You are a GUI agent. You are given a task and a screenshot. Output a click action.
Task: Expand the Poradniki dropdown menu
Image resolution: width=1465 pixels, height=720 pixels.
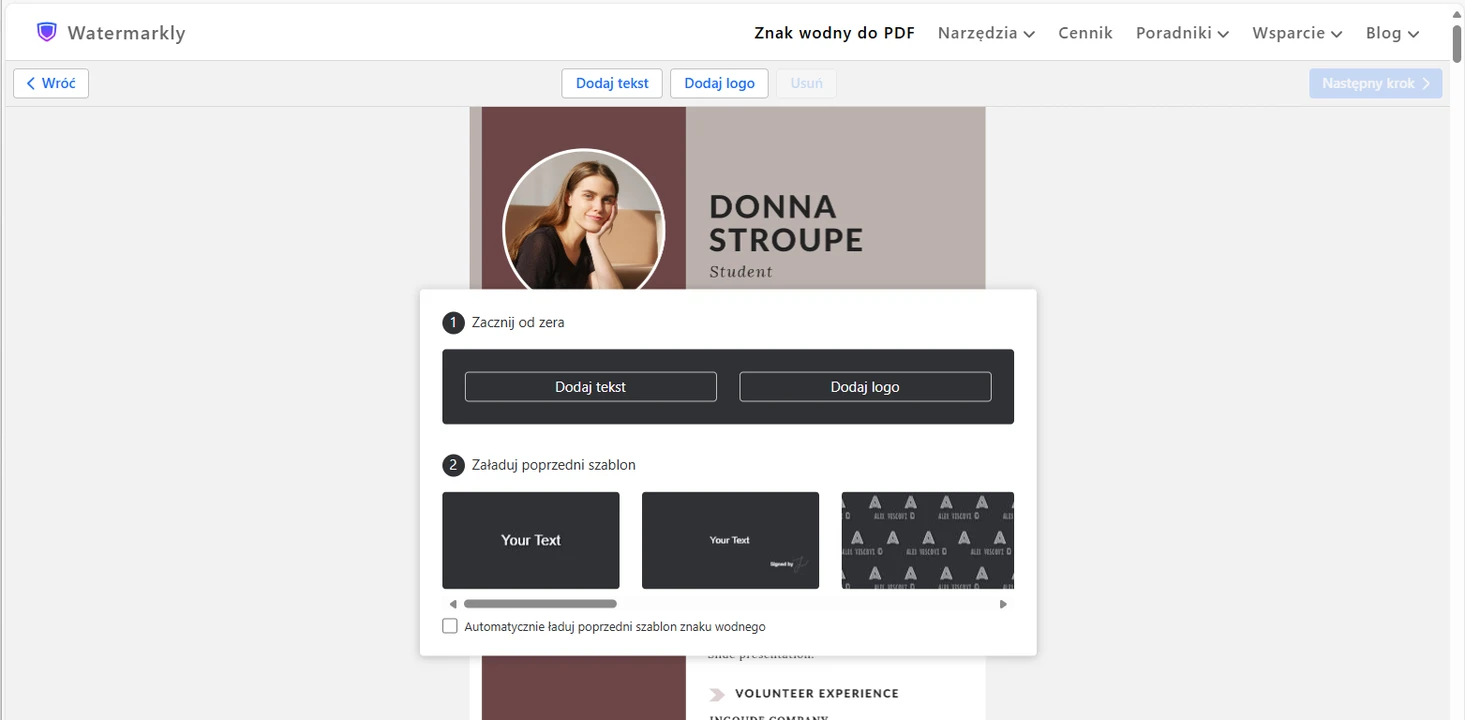click(1182, 33)
